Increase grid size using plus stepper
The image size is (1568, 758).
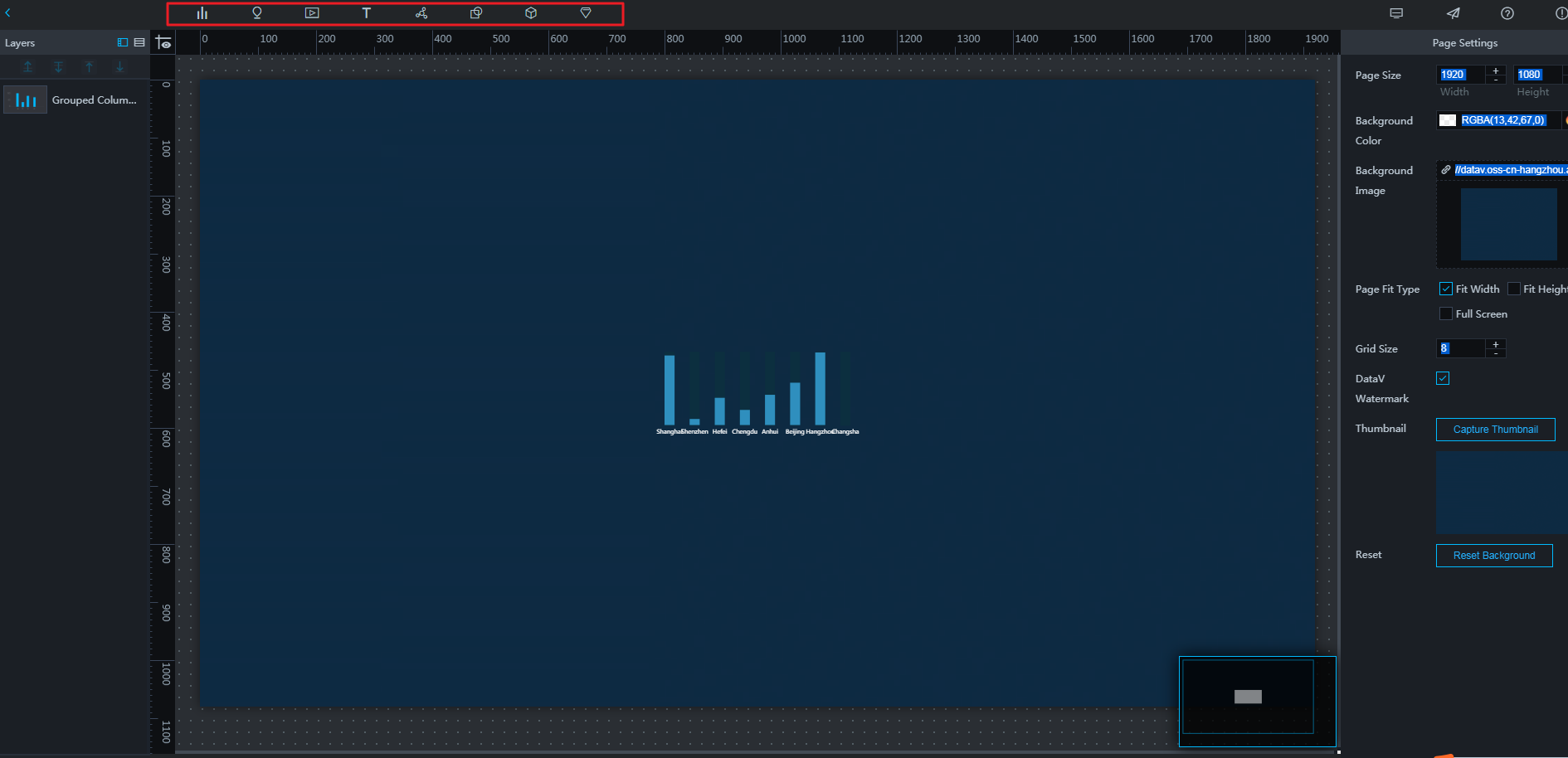[x=1496, y=344]
